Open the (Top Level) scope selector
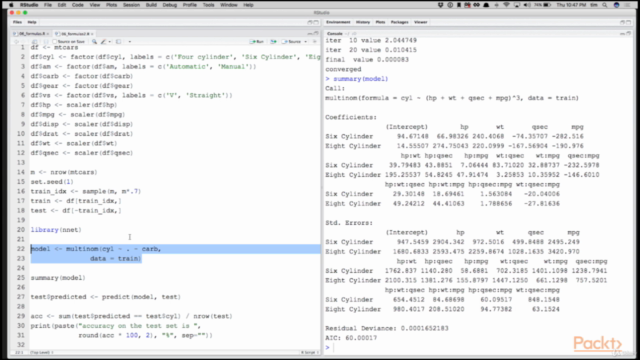Screen dimensions: 640x360 click(42, 352)
